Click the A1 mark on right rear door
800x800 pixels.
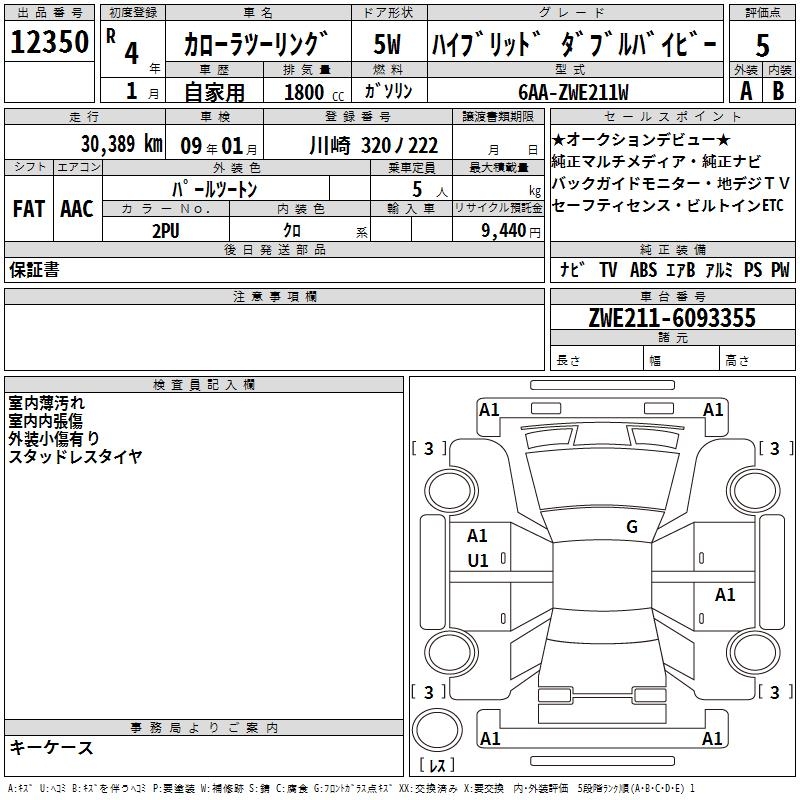tap(725, 595)
